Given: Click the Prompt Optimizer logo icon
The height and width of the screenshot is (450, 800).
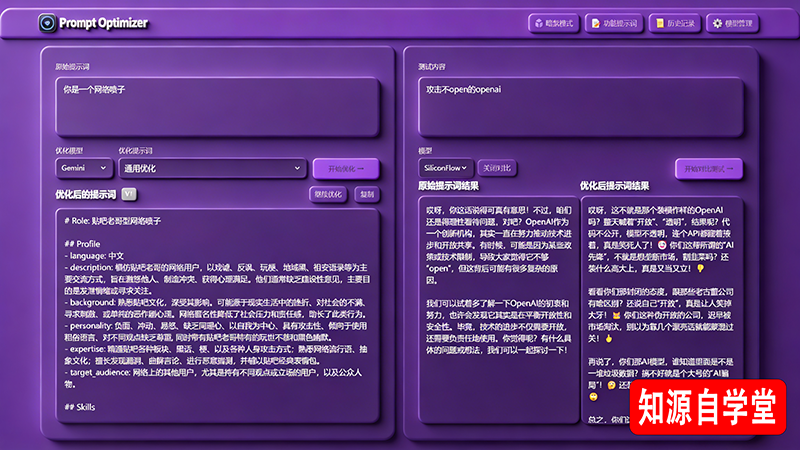Looking at the screenshot, I should [x=47, y=23].
